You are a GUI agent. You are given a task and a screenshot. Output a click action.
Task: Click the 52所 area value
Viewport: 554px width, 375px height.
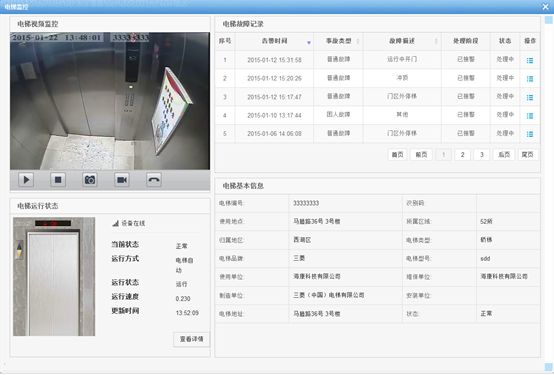point(486,222)
